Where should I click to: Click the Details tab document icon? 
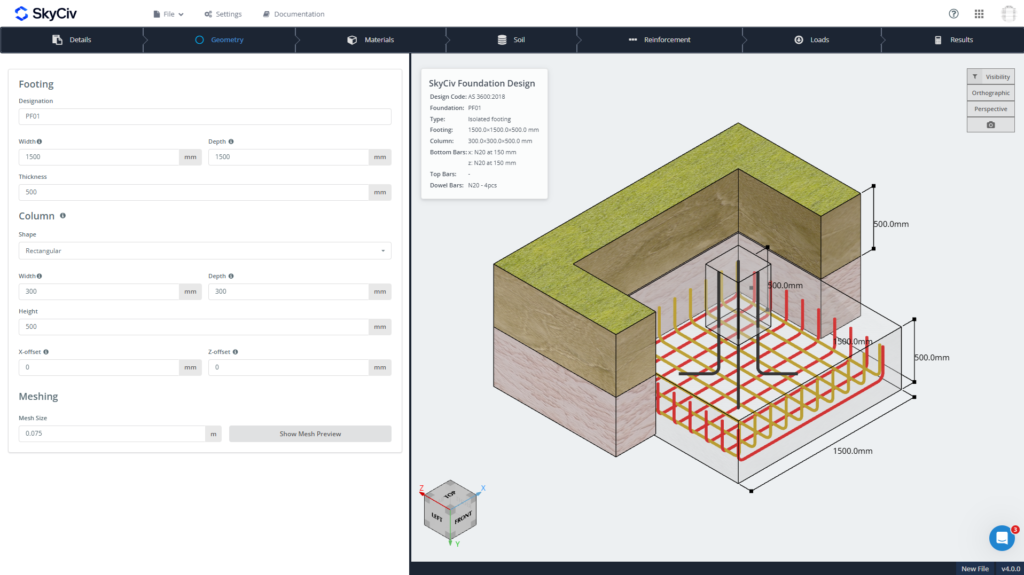click(57, 40)
